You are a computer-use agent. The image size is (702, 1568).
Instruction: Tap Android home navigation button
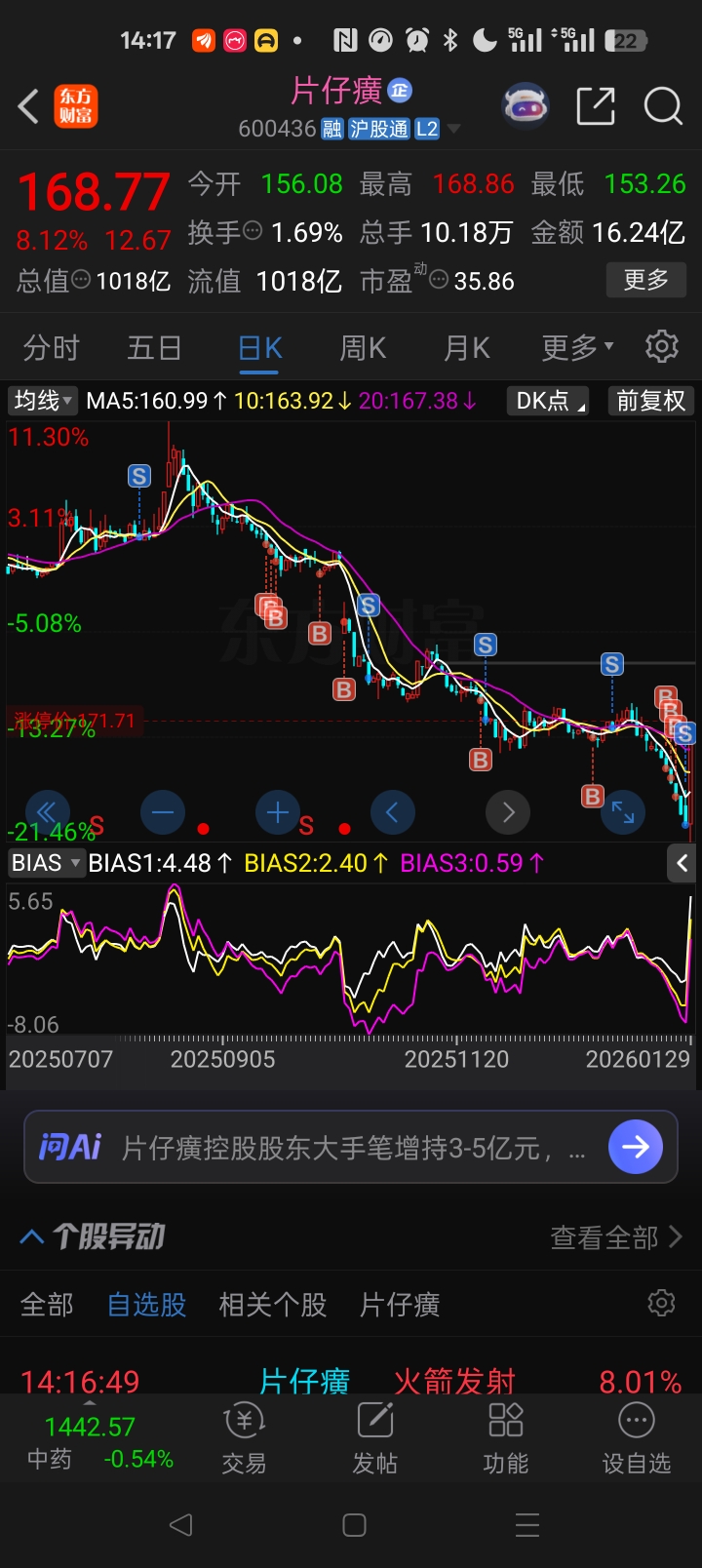coord(355,1525)
